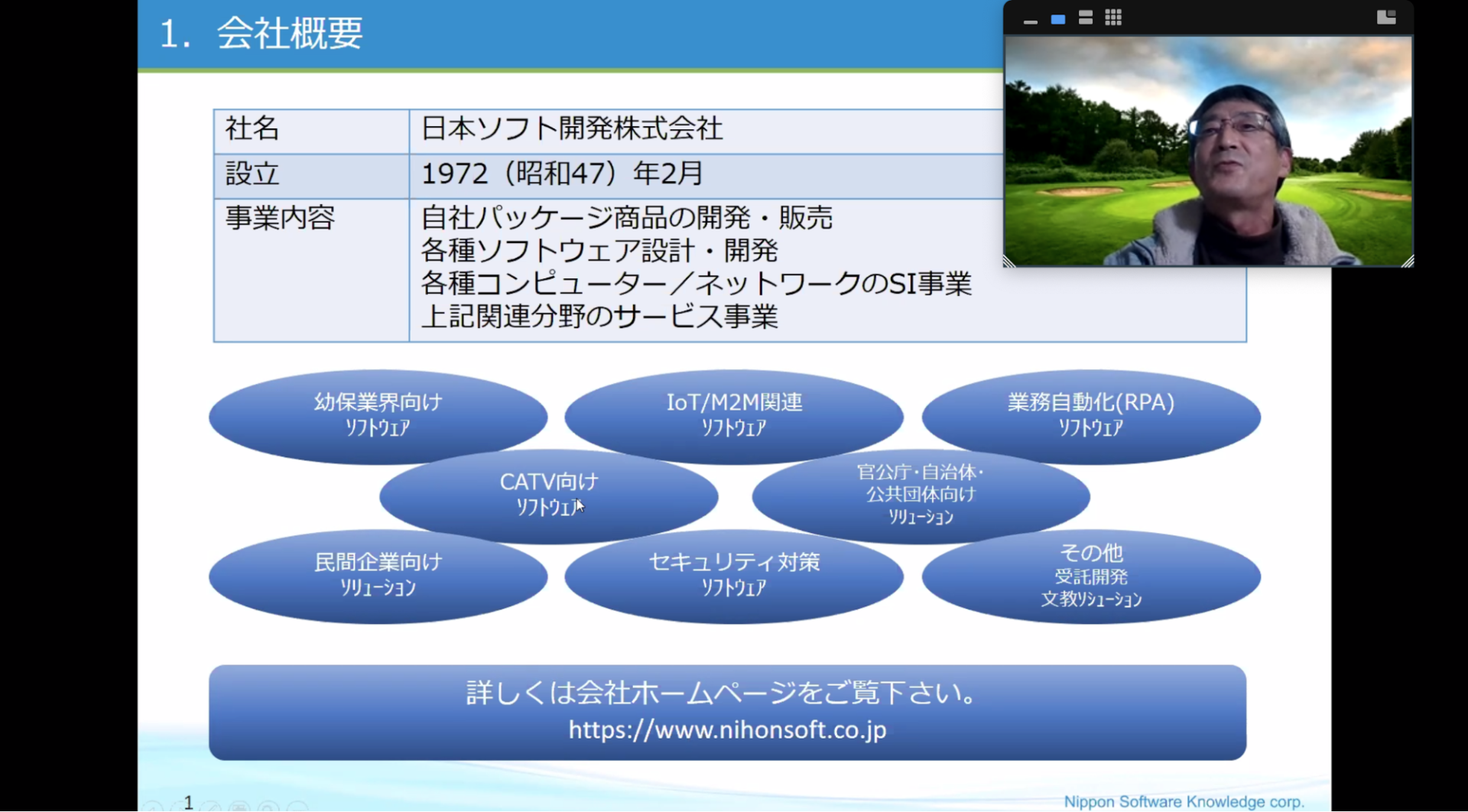Screen dimensions: 1468x812
Task: Click the line 各種ソフトウェア設計・開発
Action: coord(599,251)
